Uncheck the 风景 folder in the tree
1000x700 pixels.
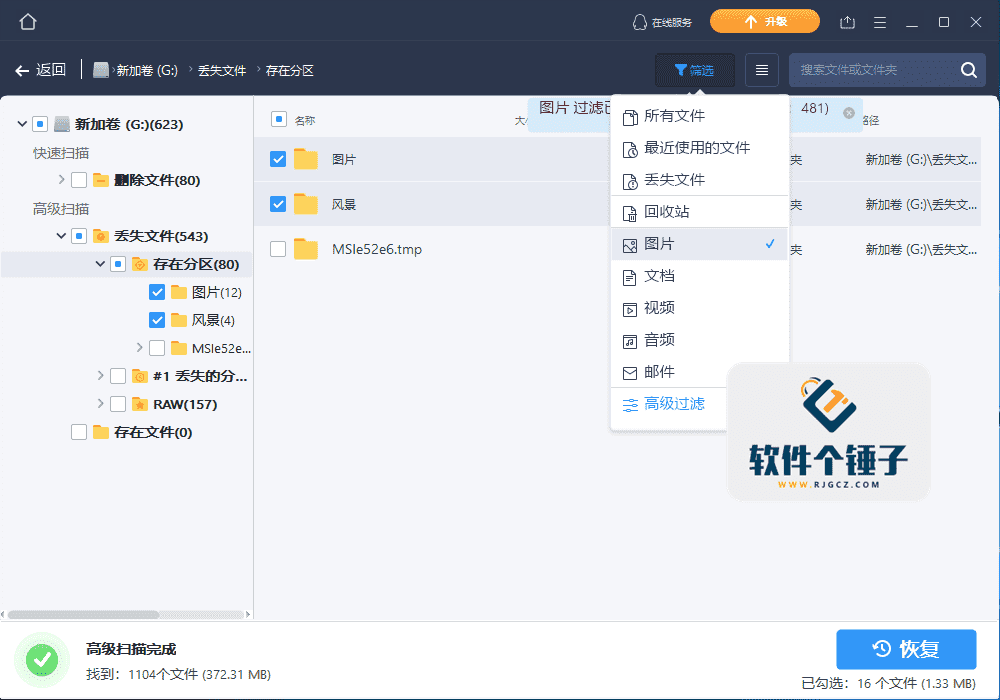[x=157, y=319]
